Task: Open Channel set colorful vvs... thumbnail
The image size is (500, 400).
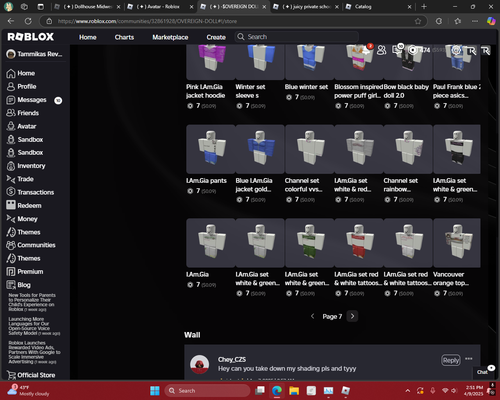Action: pyautogui.click(x=310, y=149)
